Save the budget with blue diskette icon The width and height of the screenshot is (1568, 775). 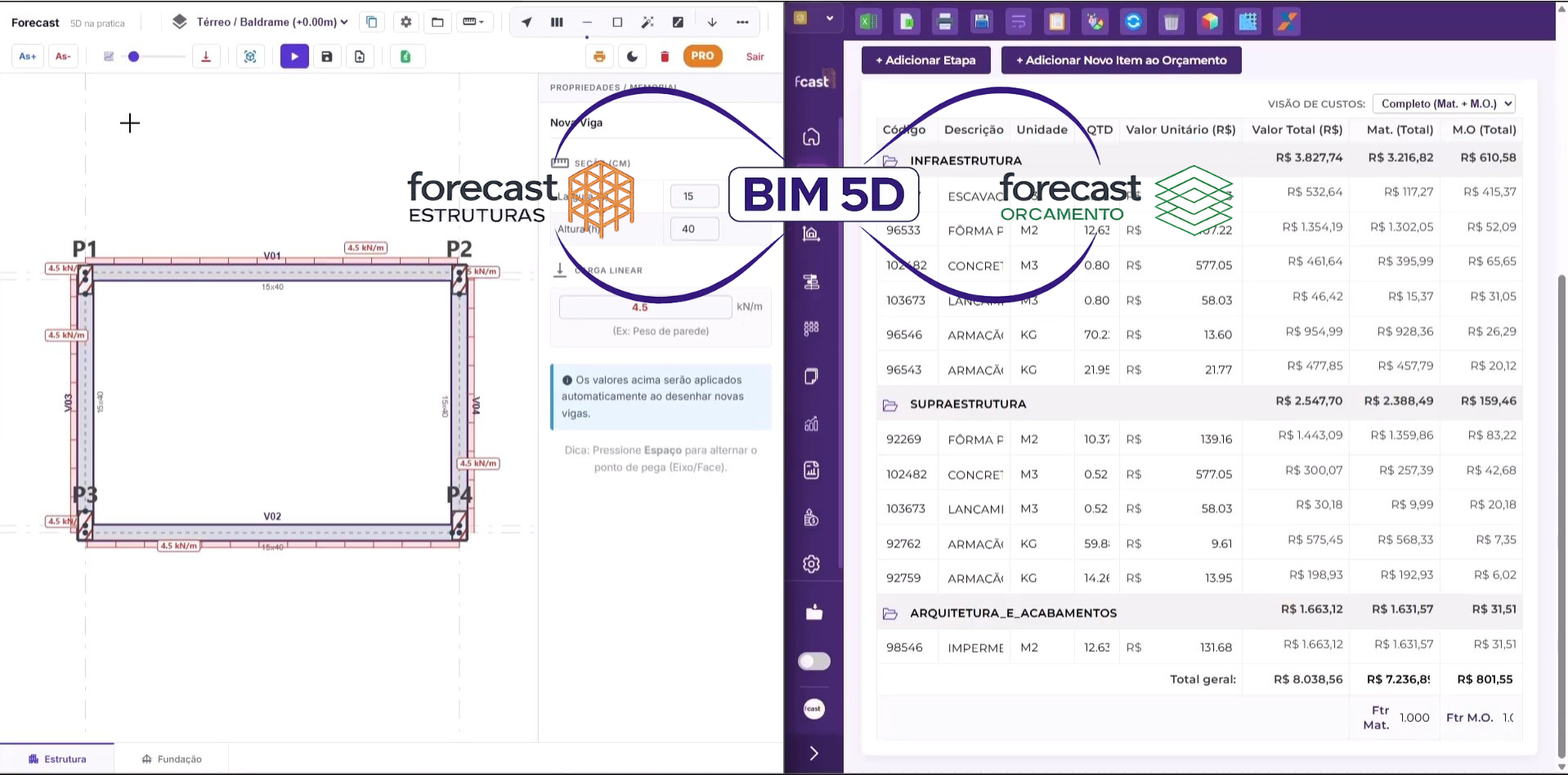(982, 22)
